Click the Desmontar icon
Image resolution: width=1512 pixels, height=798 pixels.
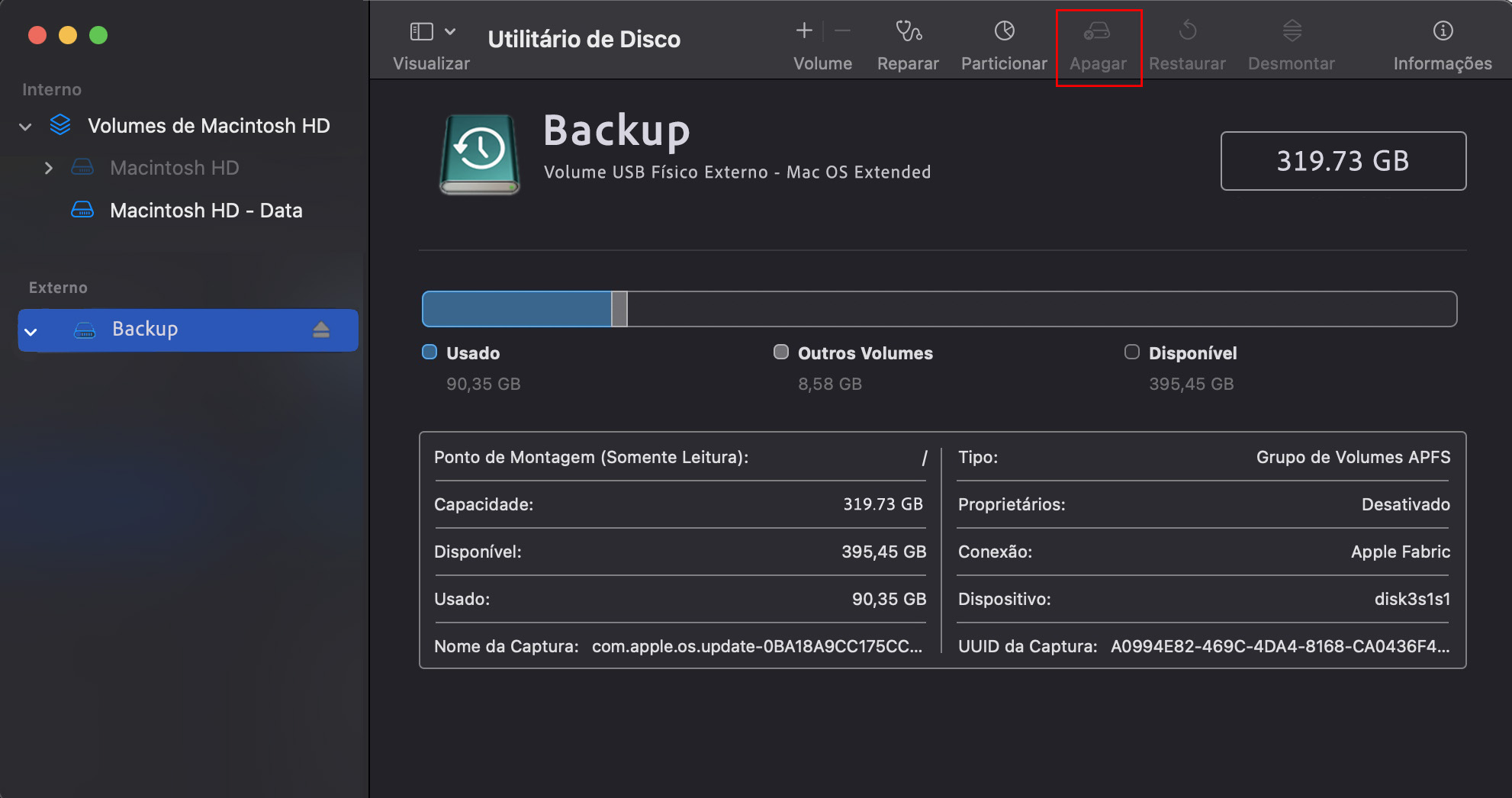[x=1291, y=31]
